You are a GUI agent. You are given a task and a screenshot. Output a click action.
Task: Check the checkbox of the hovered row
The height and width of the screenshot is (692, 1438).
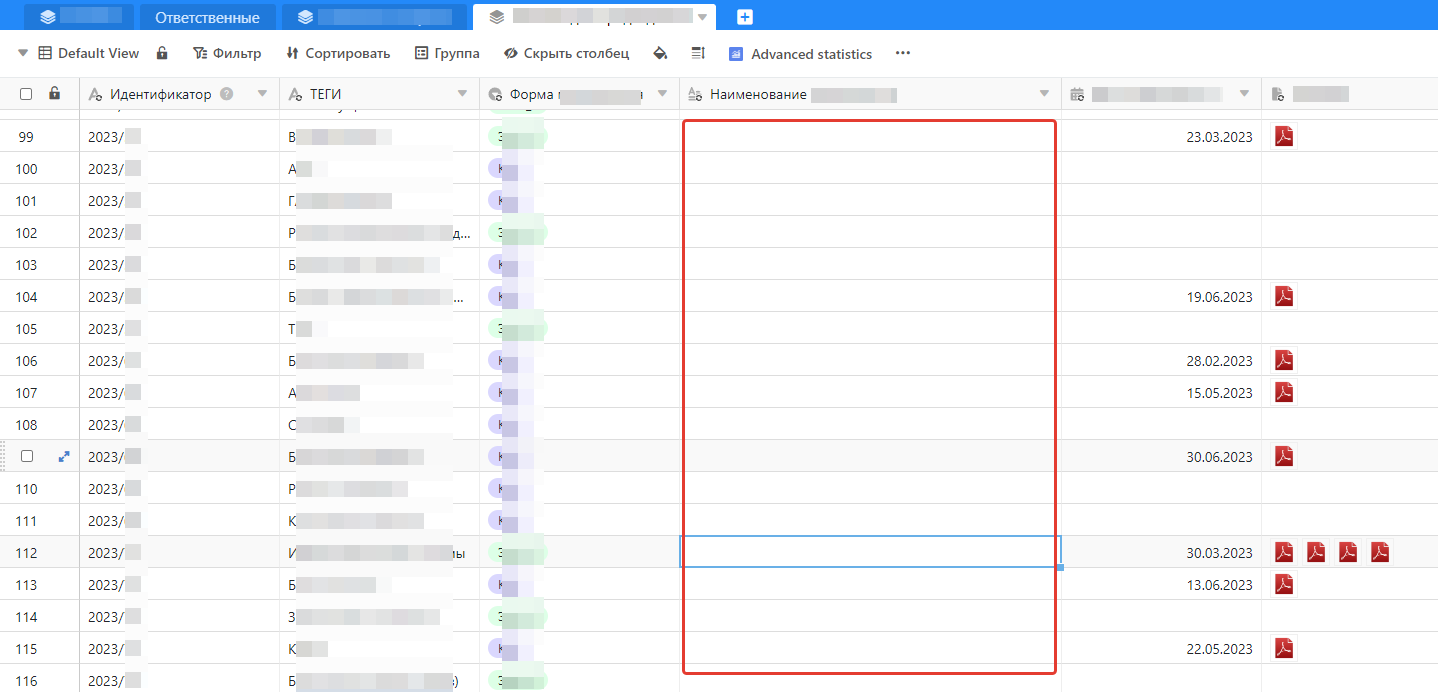click(27, 456)
